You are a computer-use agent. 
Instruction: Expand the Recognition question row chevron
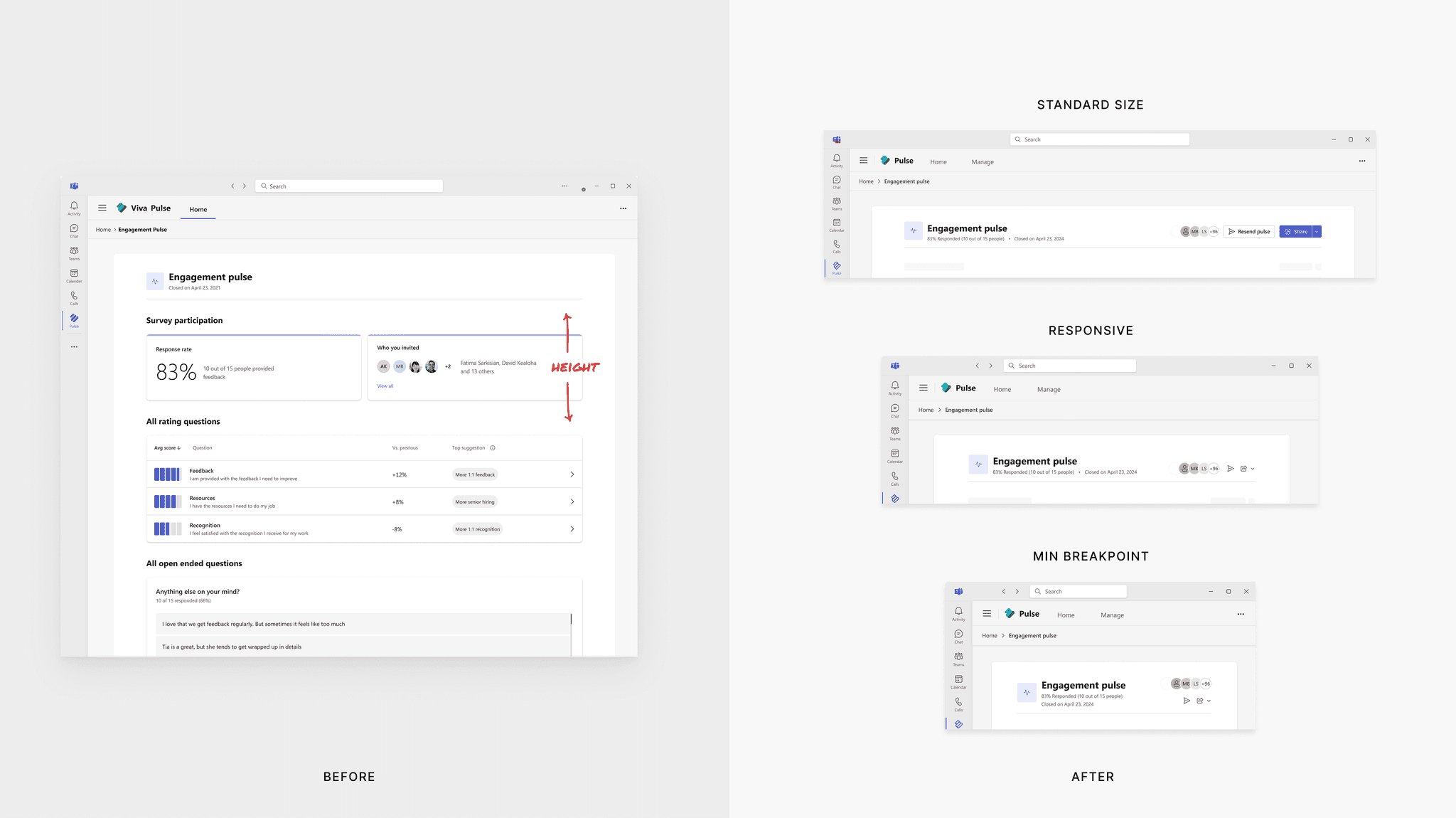click(572, 529)
